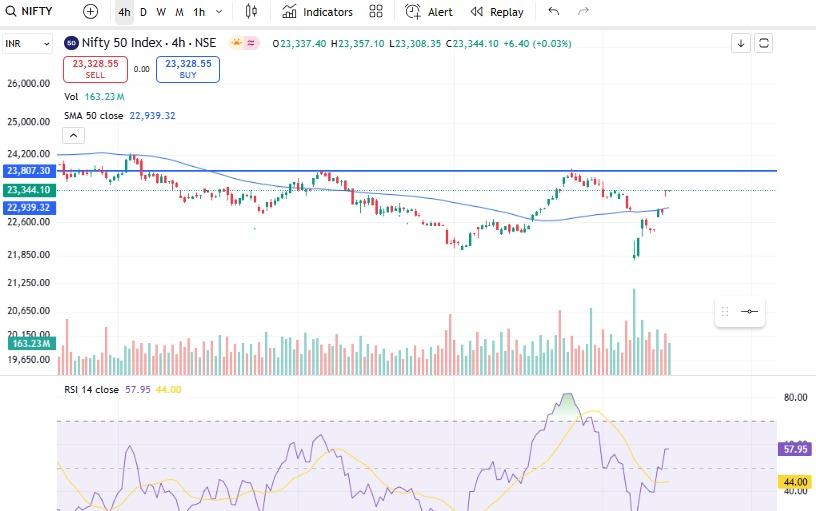Select the horizontal line tool in floating toolbar
Image resolution: width=816 pixels, height=511 pixels.
coord(749,312)
